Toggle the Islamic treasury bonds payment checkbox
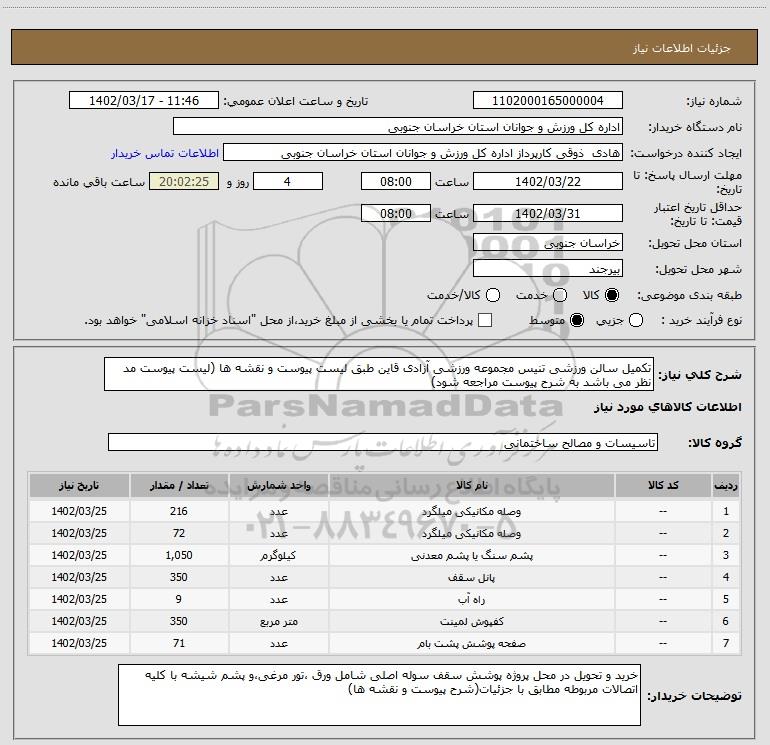The width and height of the screenshot is (770, 745). tap(485, 321)
